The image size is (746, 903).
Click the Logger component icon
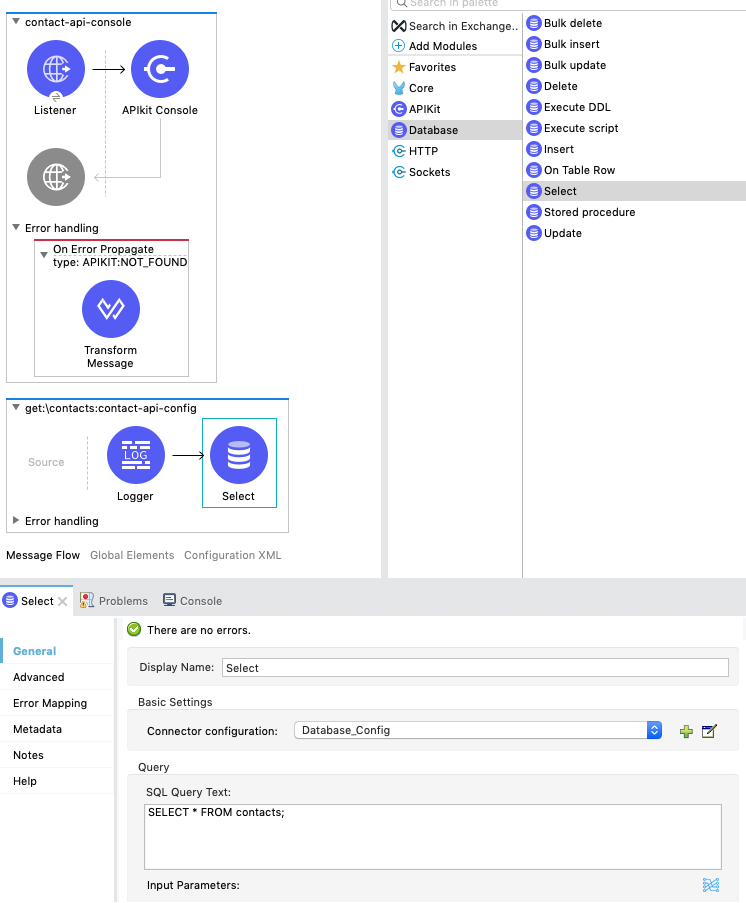tap(136, 455)
